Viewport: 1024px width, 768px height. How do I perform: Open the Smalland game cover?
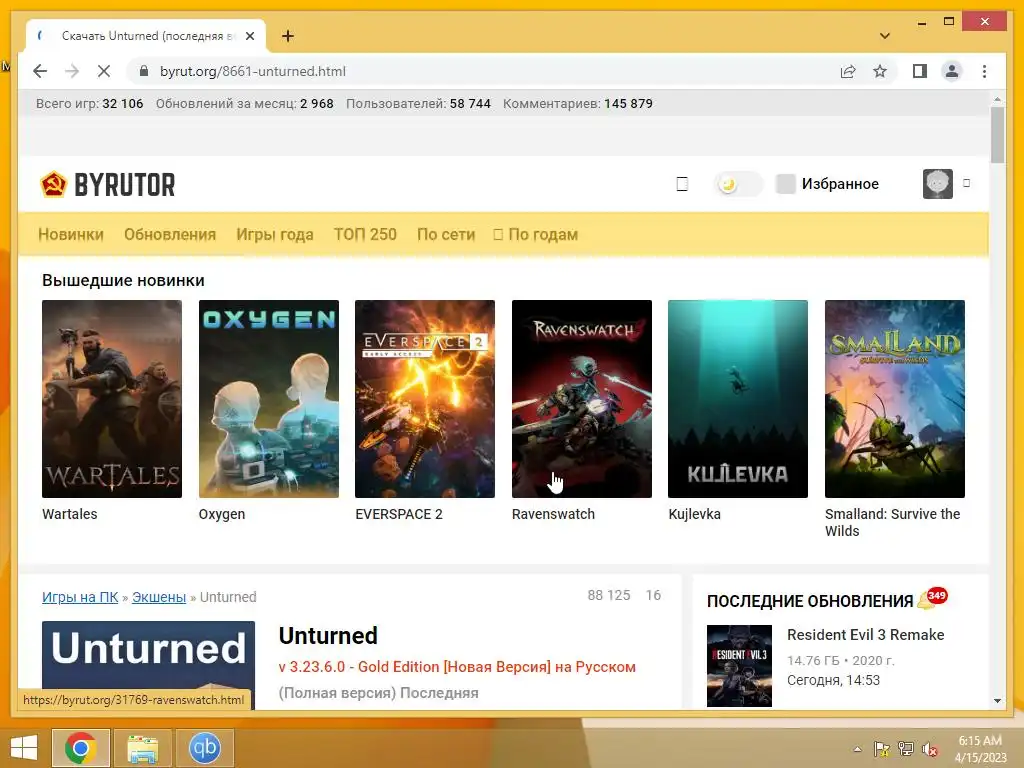[894, 399]
